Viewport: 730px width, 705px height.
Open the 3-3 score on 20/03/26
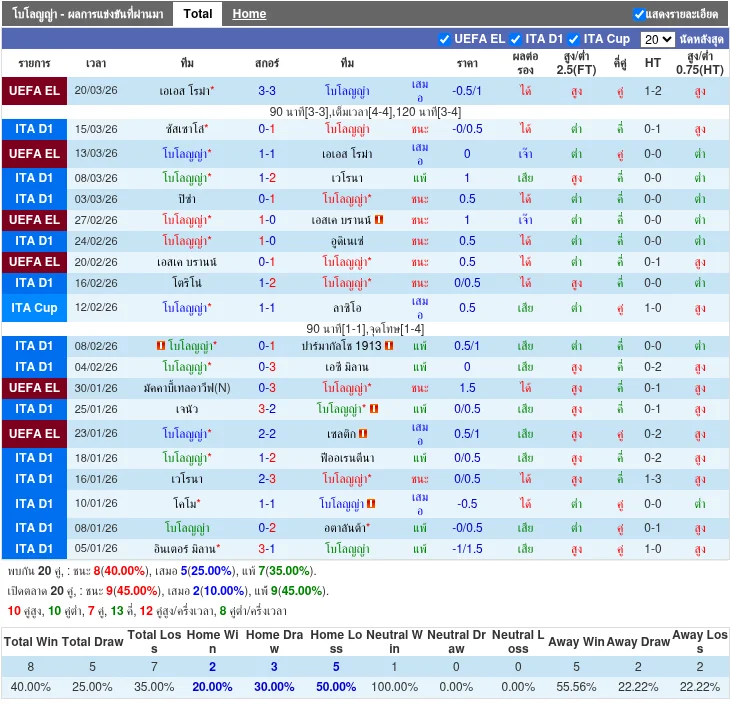[267, 90]
